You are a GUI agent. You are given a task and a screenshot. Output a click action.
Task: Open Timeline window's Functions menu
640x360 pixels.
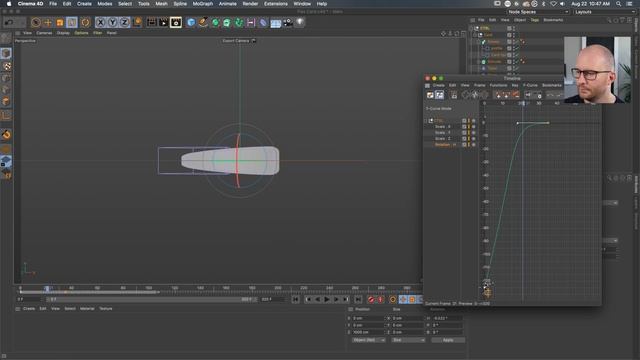pos(498,85)
